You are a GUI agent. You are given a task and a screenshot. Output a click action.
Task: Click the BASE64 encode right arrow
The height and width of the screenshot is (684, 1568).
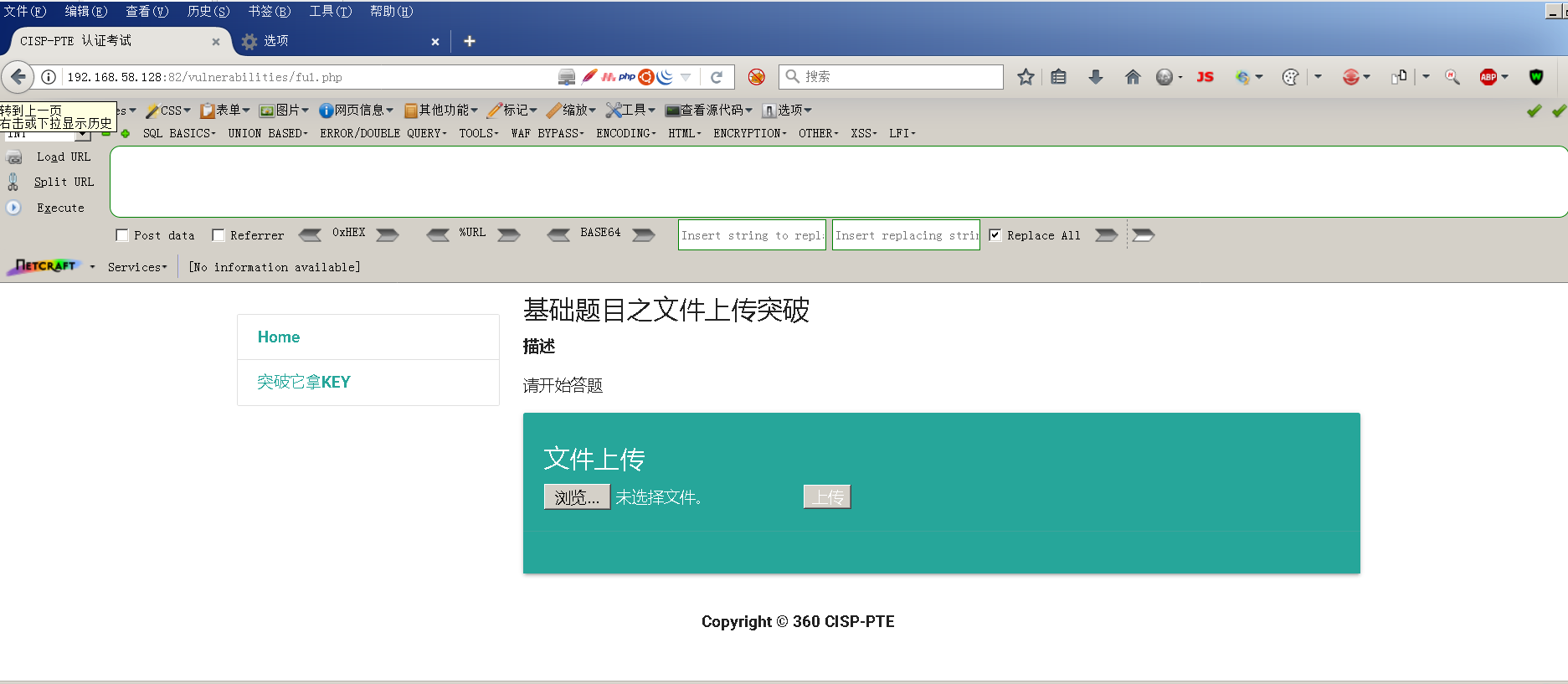[644, 235]
